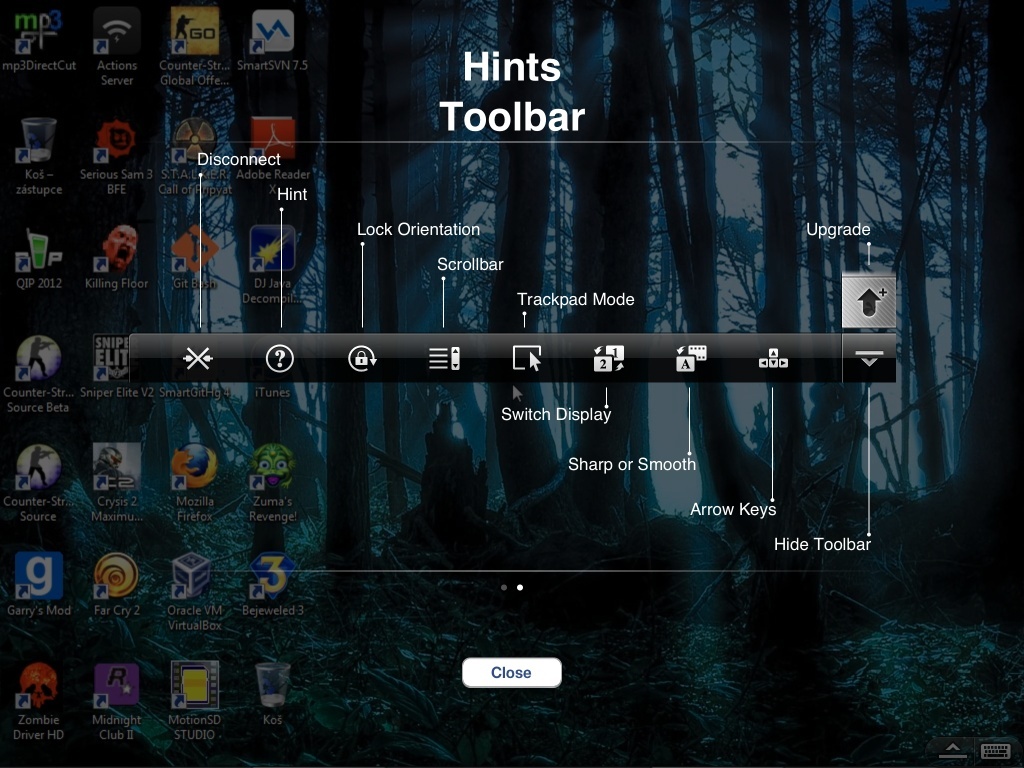
Task: Open iTunes from the desktop
Action: pos(271,360)
